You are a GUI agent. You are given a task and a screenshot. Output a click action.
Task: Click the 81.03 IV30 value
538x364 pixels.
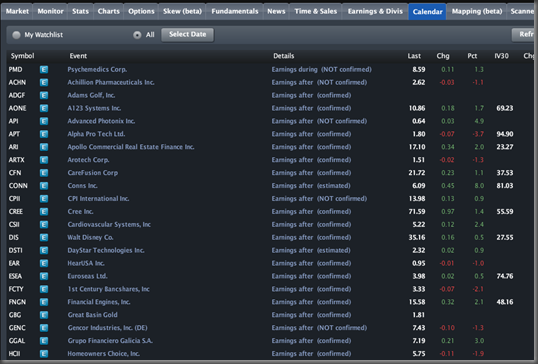point(505,186)
